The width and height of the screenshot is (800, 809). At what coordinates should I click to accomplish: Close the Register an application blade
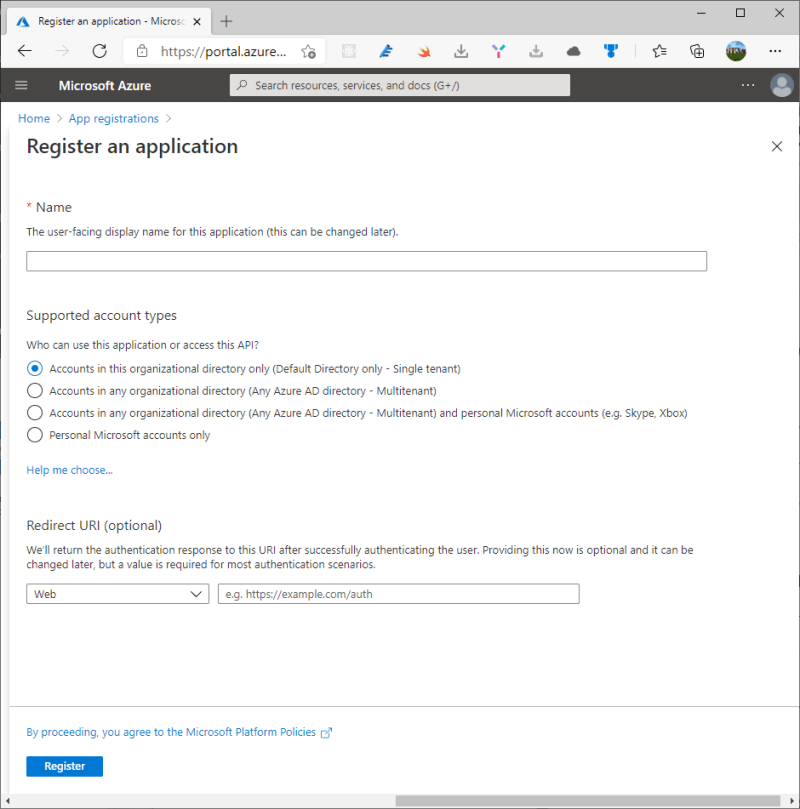click(776, 147)
